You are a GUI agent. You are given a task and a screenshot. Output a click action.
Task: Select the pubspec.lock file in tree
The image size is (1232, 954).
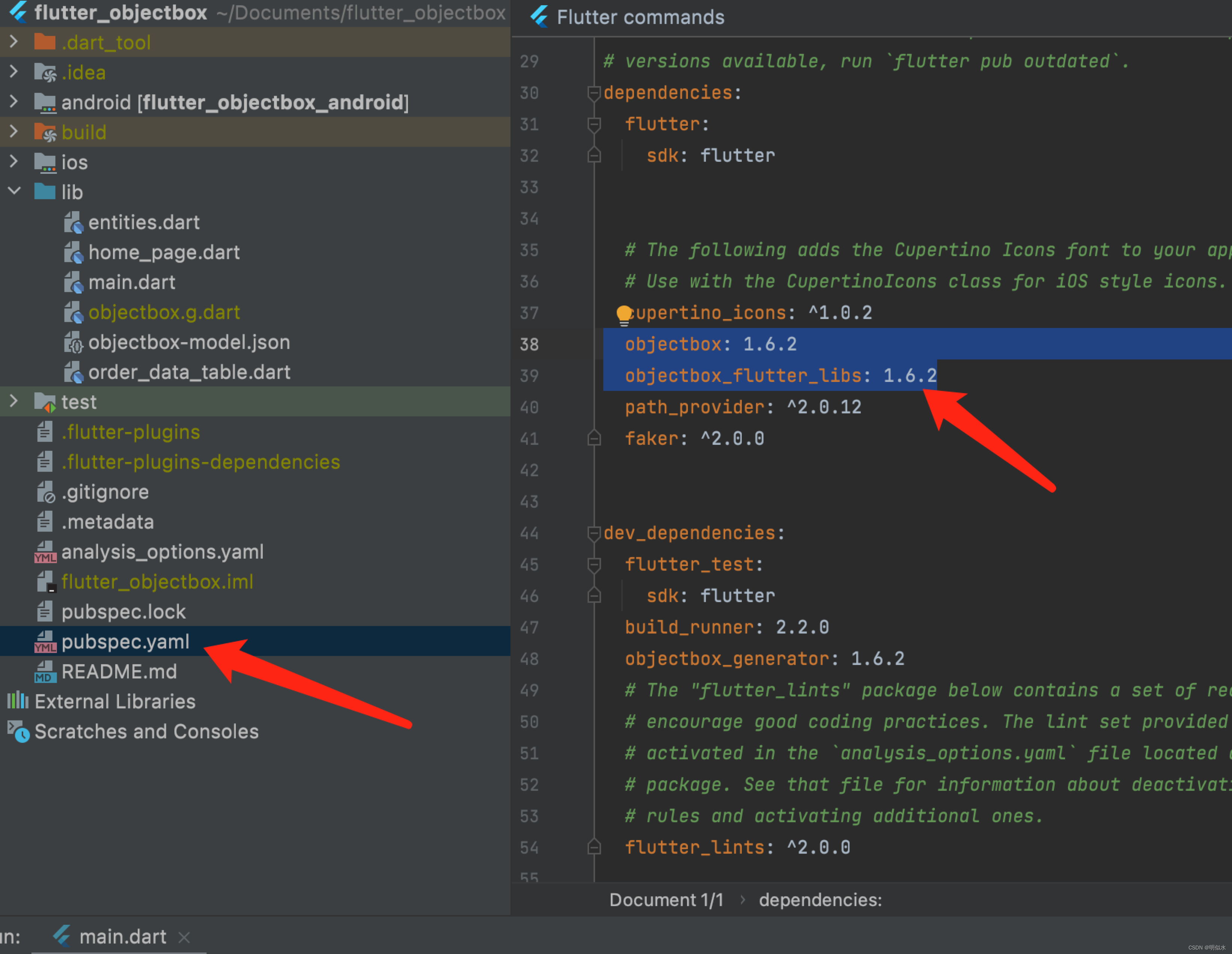point(123,612)
